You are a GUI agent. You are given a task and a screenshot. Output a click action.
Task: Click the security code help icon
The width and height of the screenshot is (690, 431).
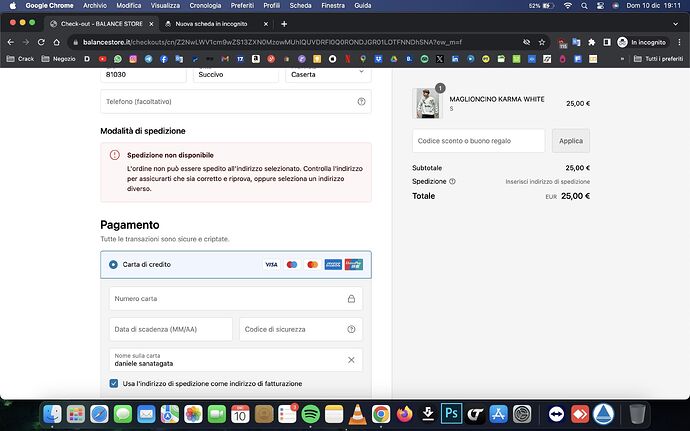click(351, 329)
